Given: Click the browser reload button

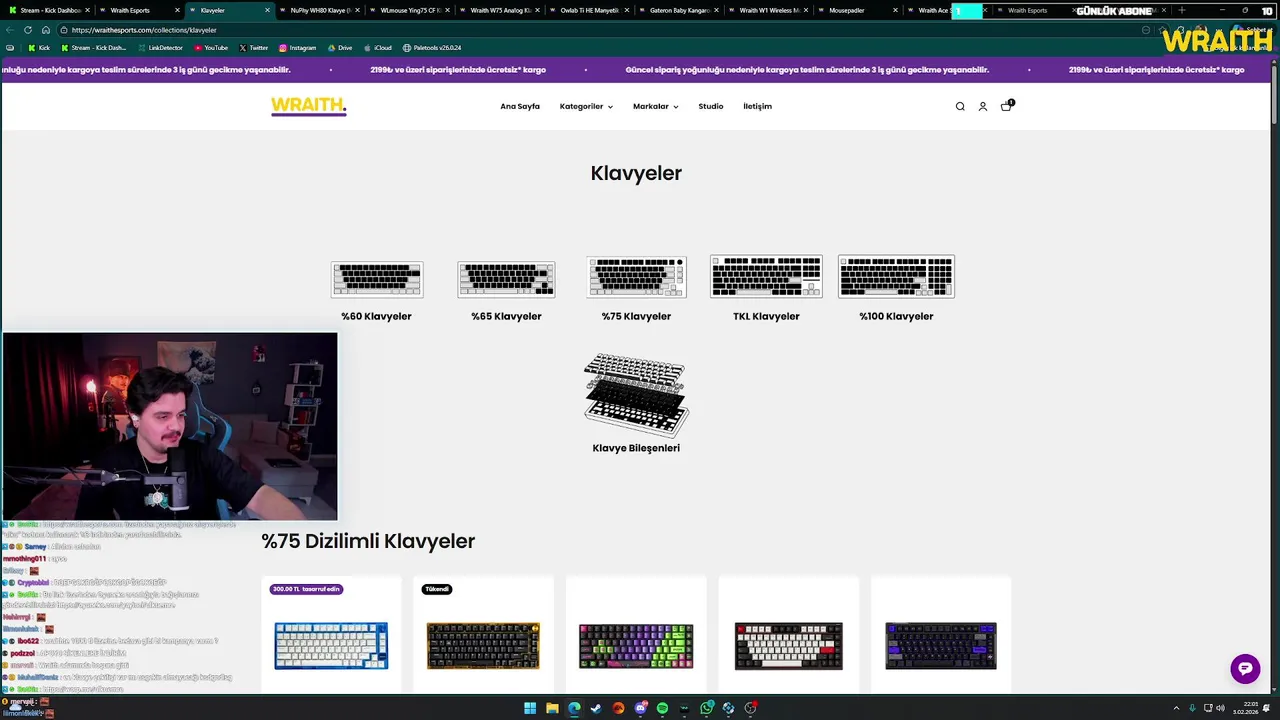Looking at the screenshot, I should tap(27, 30).
